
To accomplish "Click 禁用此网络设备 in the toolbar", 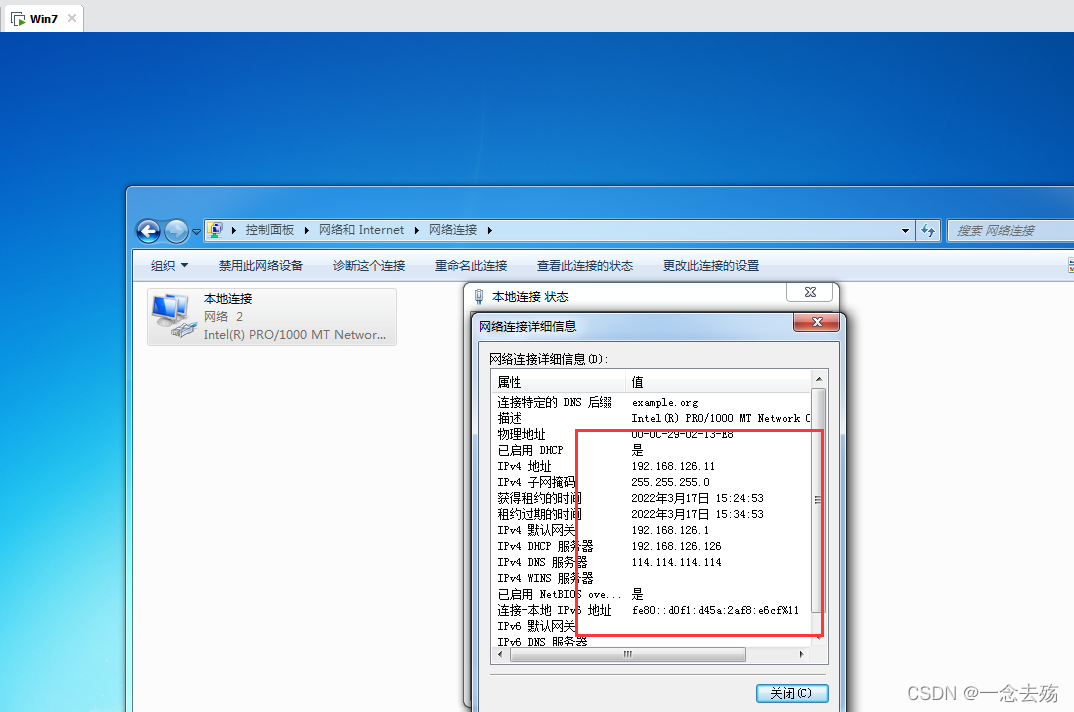I will click(x=260, y=266).
